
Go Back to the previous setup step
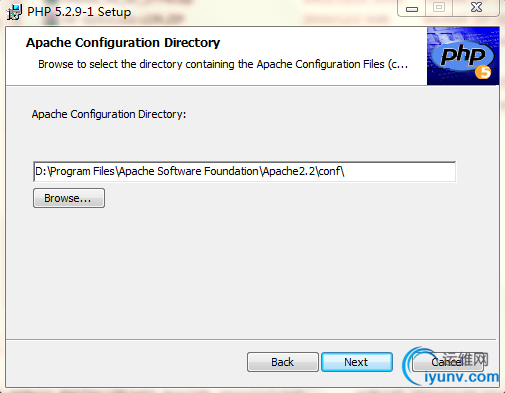click(283, 362)
